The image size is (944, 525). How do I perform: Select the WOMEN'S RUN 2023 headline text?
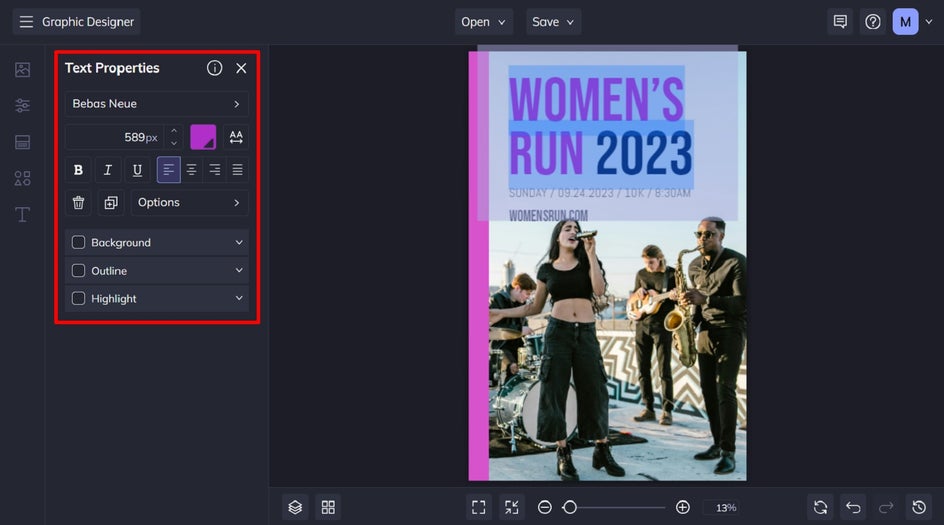600,126
